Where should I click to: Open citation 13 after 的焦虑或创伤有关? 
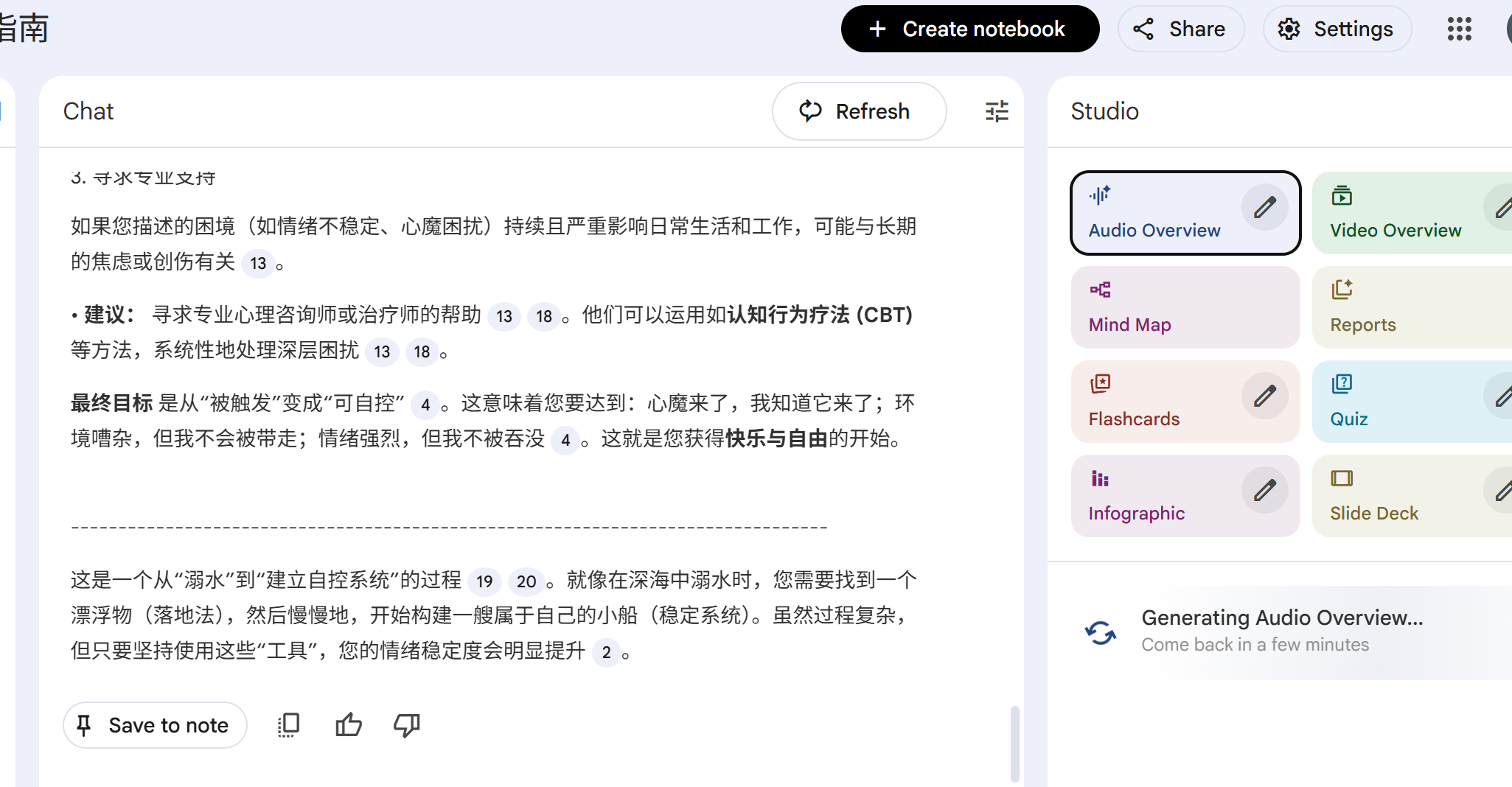click(x=258, y=263)
